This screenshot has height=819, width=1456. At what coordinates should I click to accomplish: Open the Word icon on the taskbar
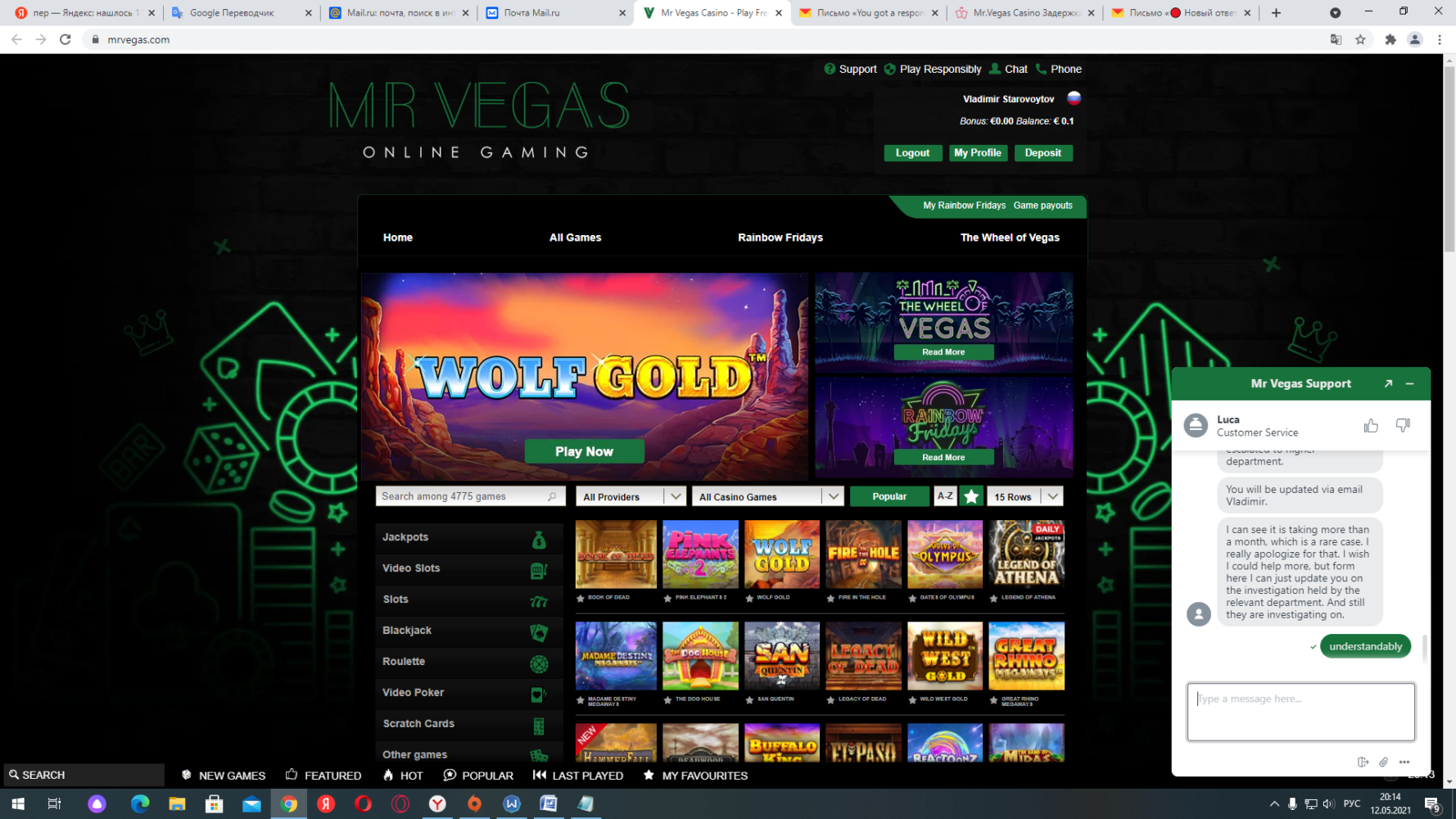pyautogui.click(x=549, y=804)
